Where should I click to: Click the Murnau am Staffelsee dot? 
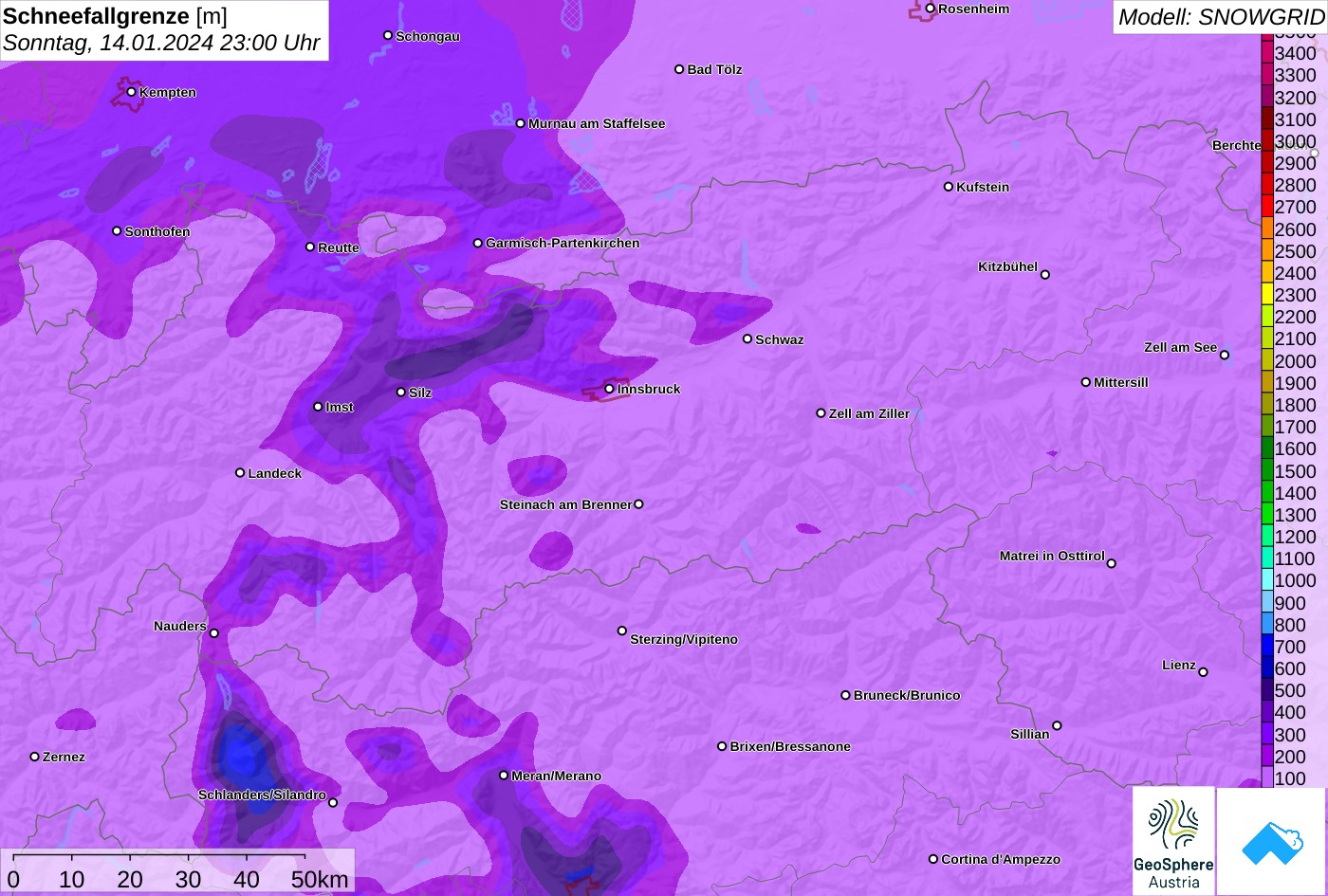[x=521, y=123]
